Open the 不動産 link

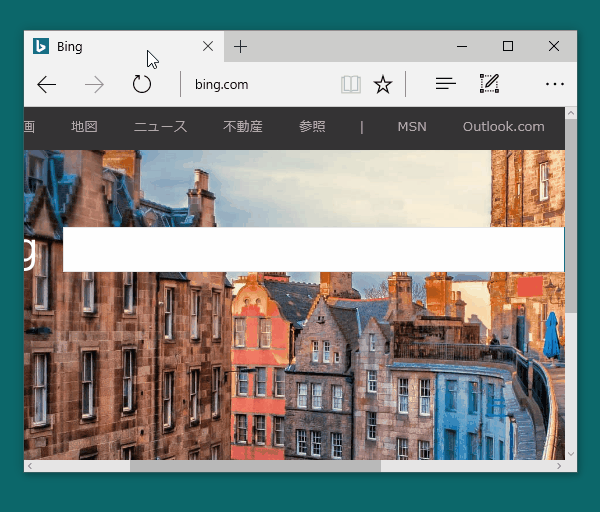pyautogui.click(x=243, y=126)
